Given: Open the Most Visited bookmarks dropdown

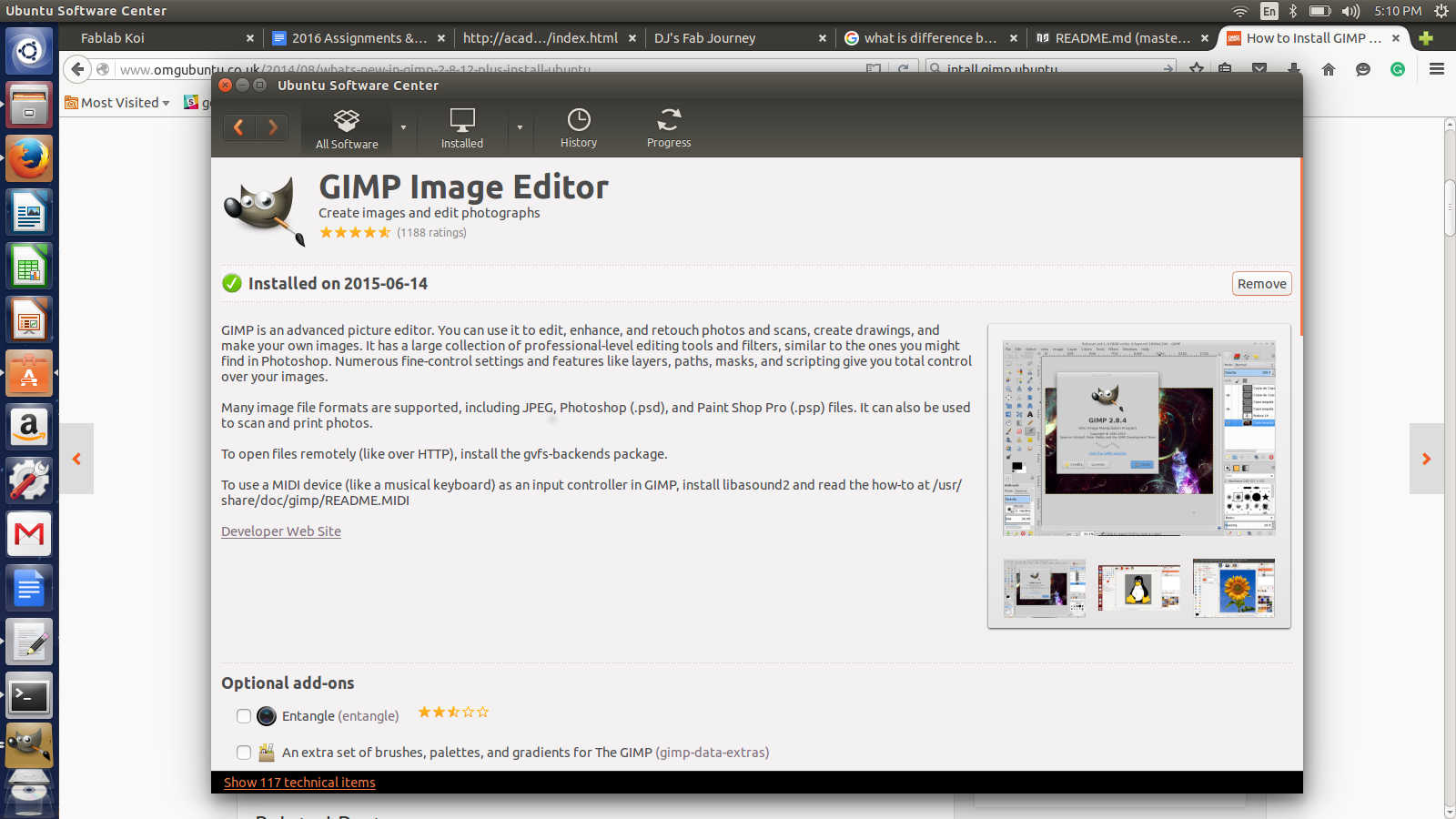Looking at the screenshot, I should point(117,103).
